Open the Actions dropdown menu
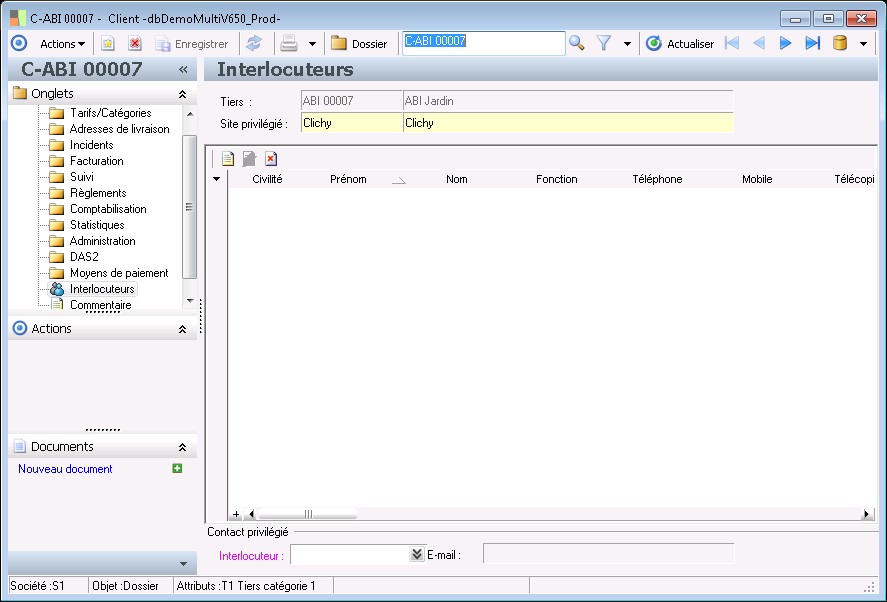Image resolution: width=887 pixels, height=602 pixels. tap(62, 44)
